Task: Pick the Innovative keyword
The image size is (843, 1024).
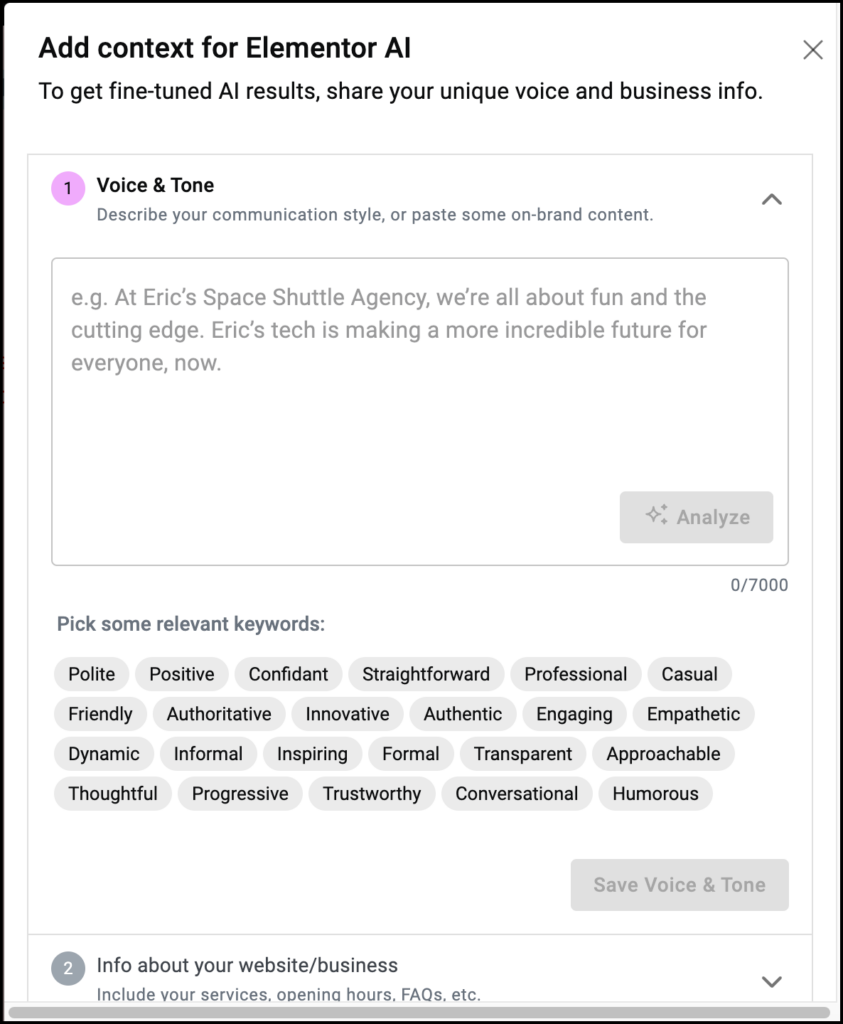Action: click(347, 714)
